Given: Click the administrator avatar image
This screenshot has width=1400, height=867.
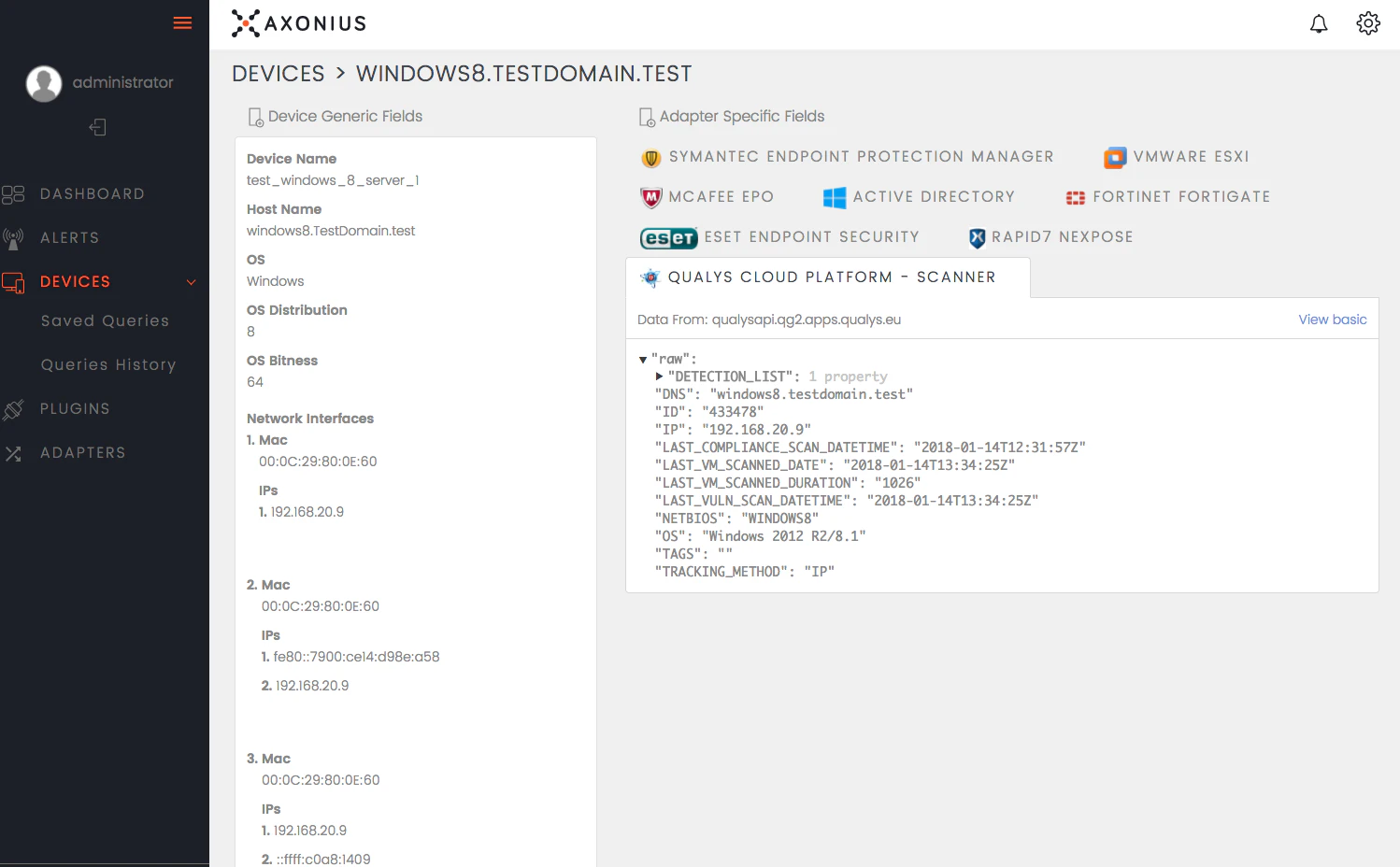Looking at the screenshot, I should [44, 83].
